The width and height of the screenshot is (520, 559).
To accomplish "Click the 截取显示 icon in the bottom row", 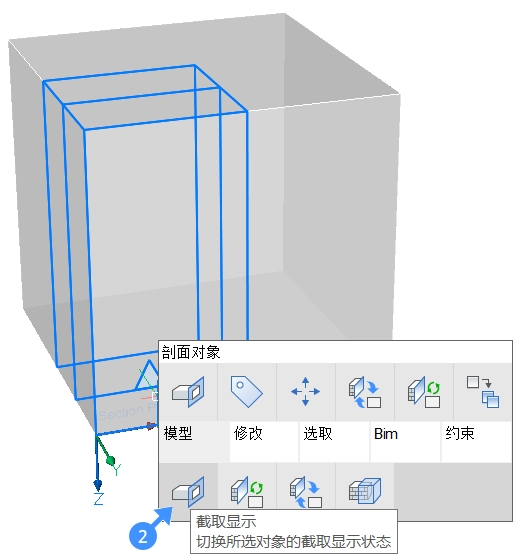I will [188, 492].
